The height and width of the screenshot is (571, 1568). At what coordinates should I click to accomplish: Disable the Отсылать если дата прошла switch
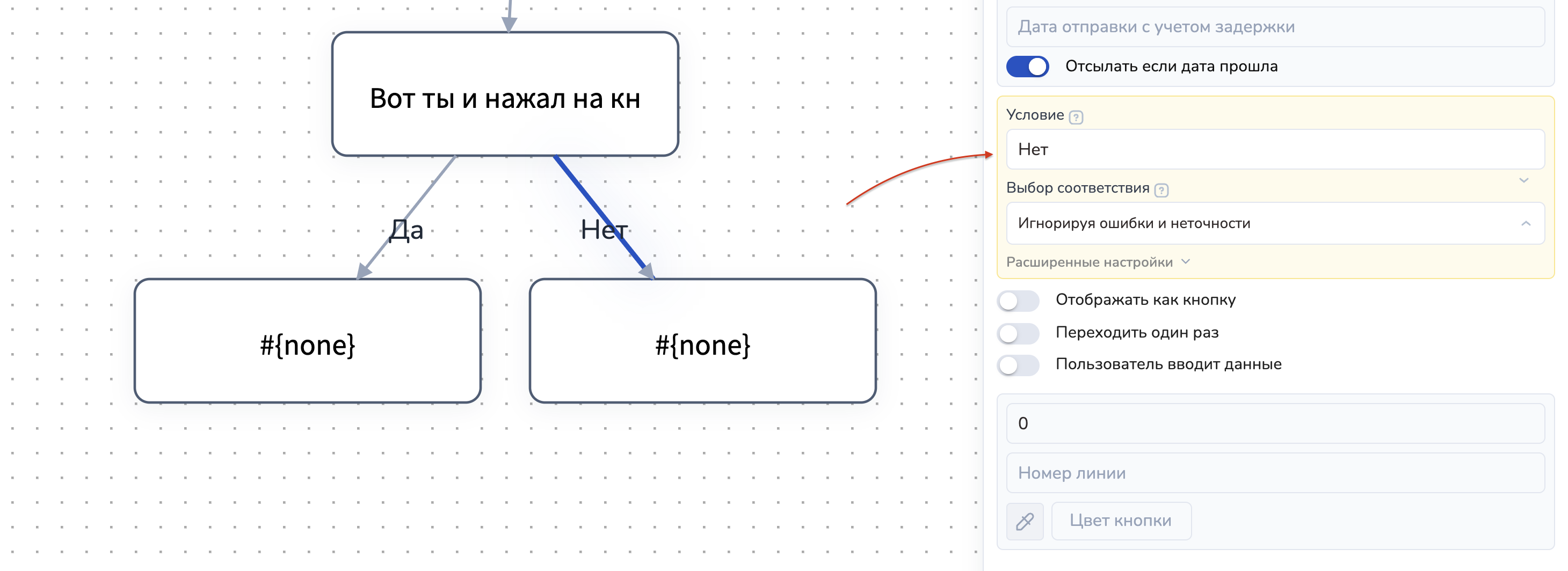(1027, 67)
